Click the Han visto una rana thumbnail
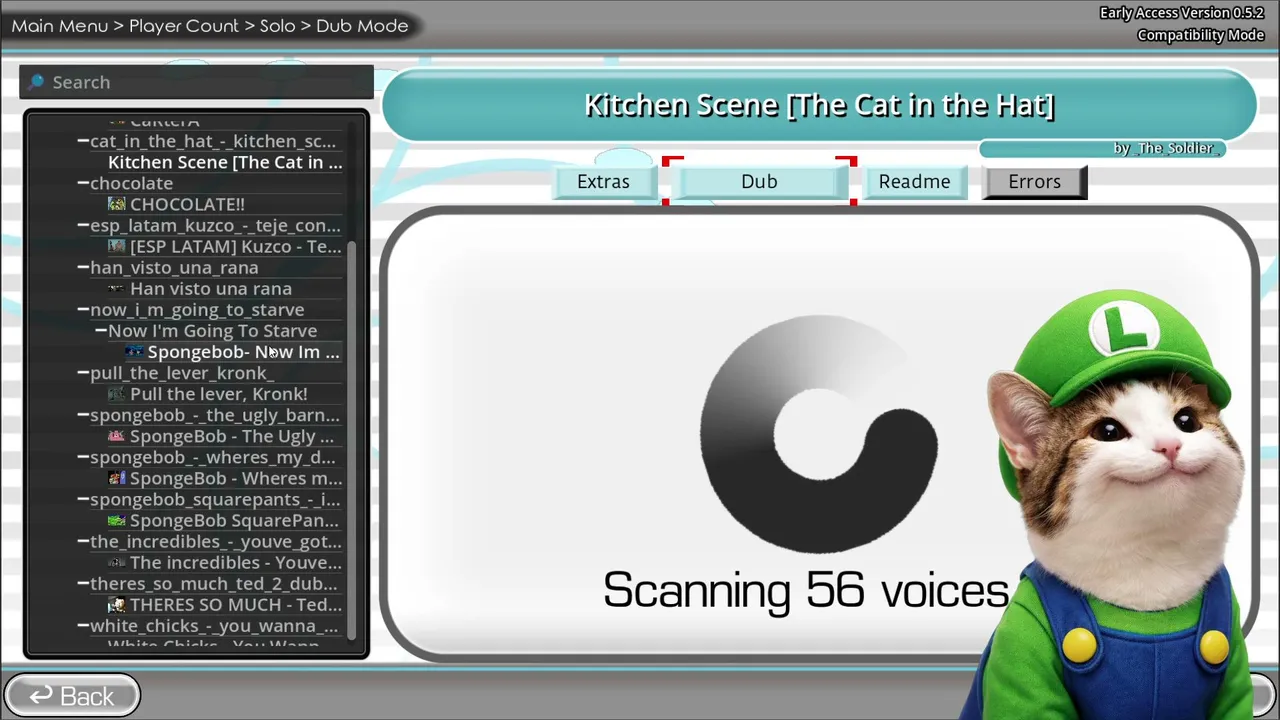This screenshot has height=720, width=1280. pos(117,288)
